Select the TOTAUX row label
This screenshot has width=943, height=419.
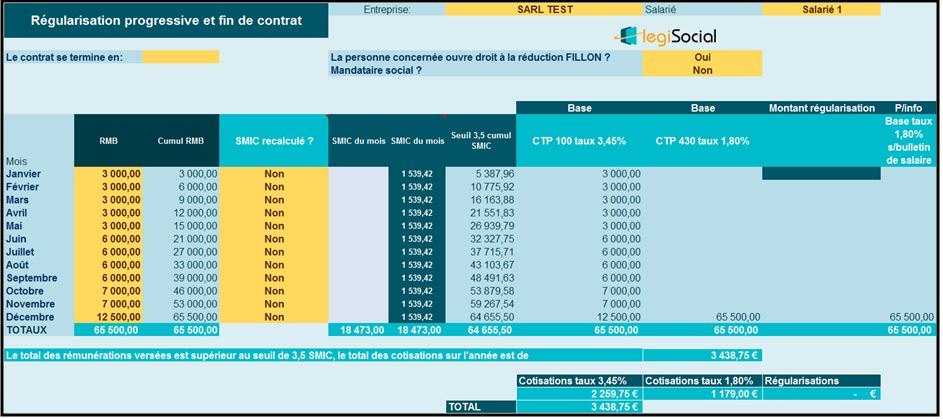39,330
